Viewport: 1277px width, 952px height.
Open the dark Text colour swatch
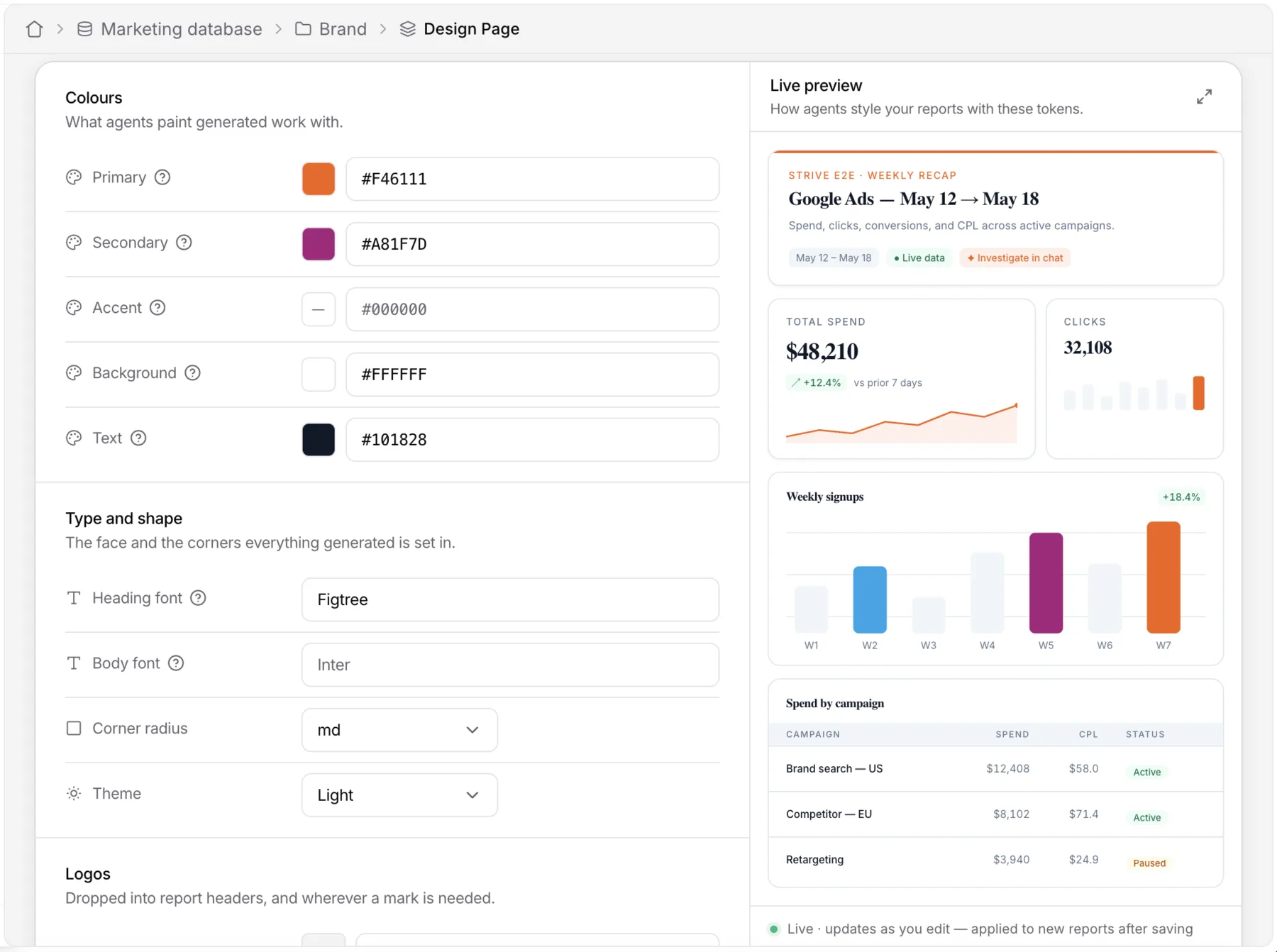click(x=319, y=440)
